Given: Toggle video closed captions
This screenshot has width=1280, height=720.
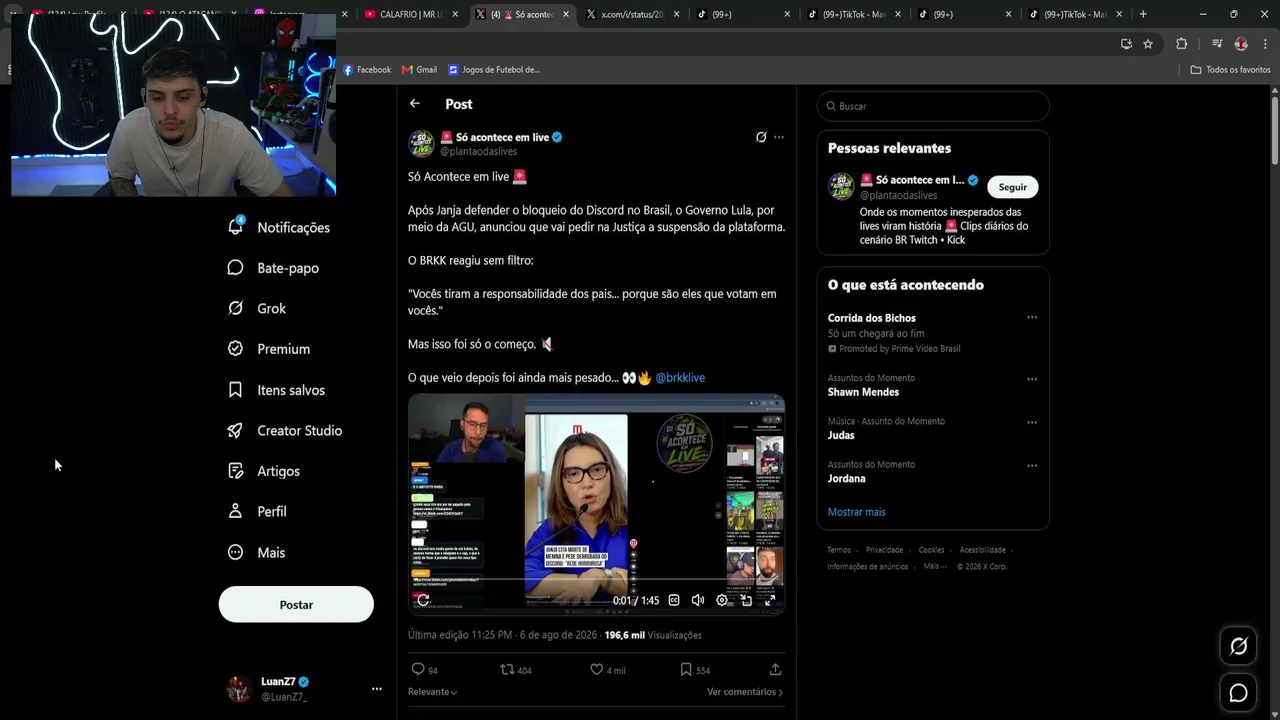Looking at the screenshot, I should pos(674,600).
